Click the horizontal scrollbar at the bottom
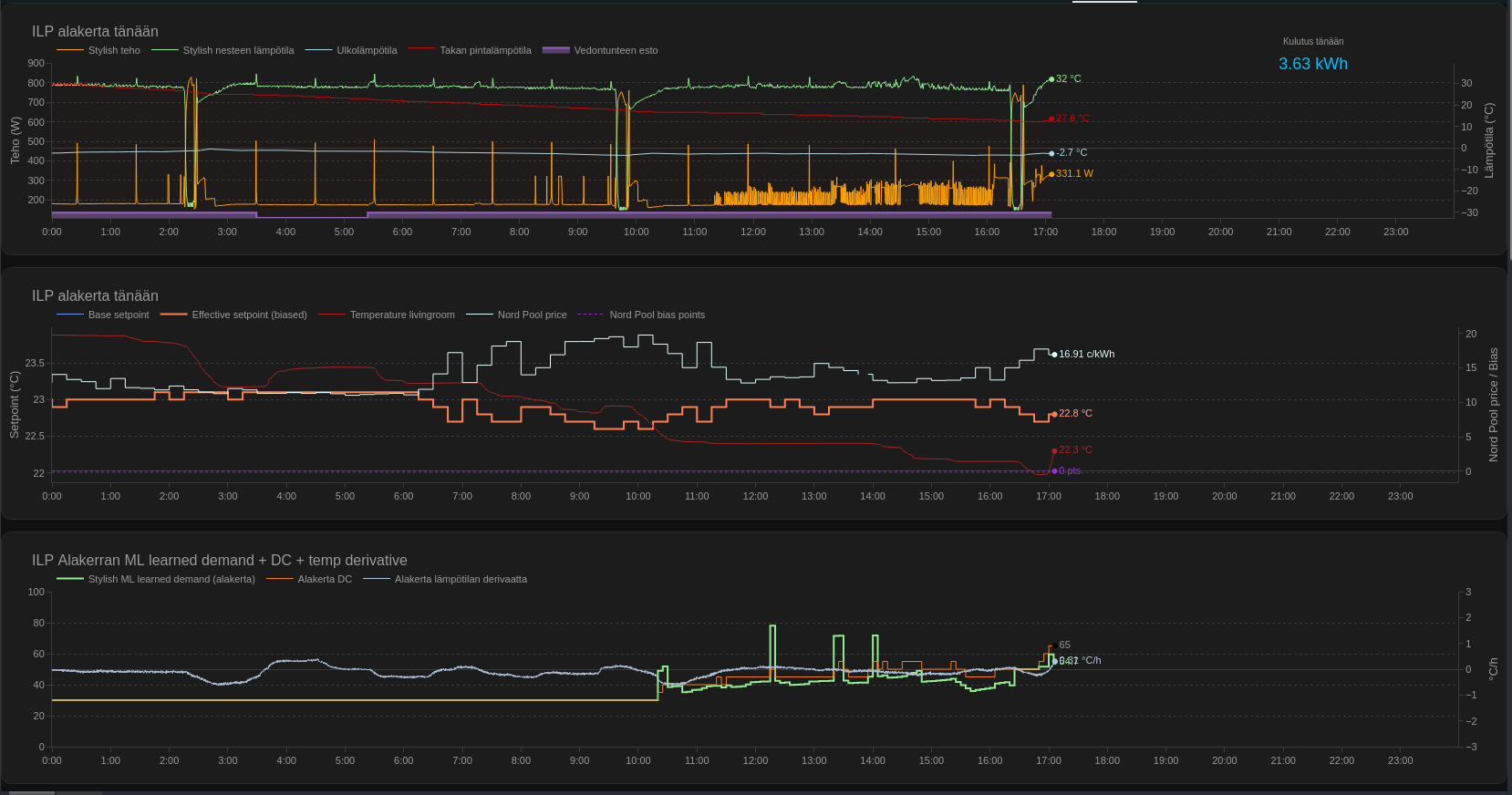Viewport: 1512px width, 795px height. (29, 792)
